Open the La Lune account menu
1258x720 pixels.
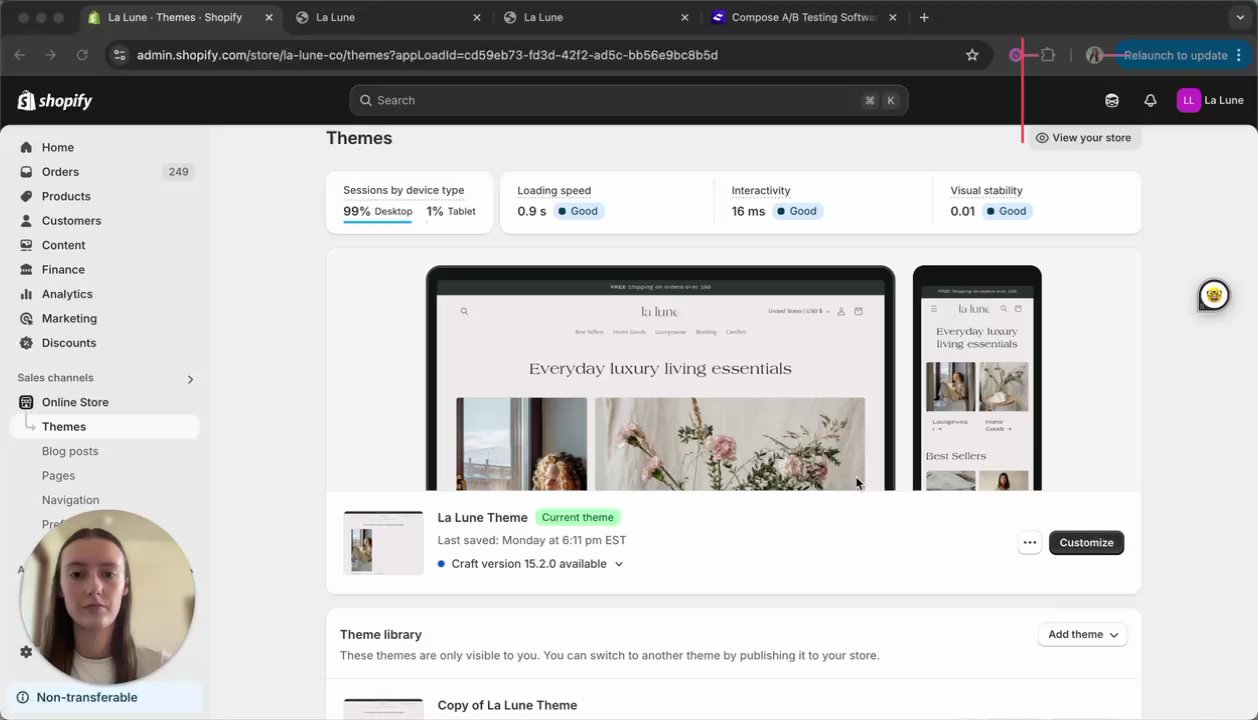(x=1211, y=100)
